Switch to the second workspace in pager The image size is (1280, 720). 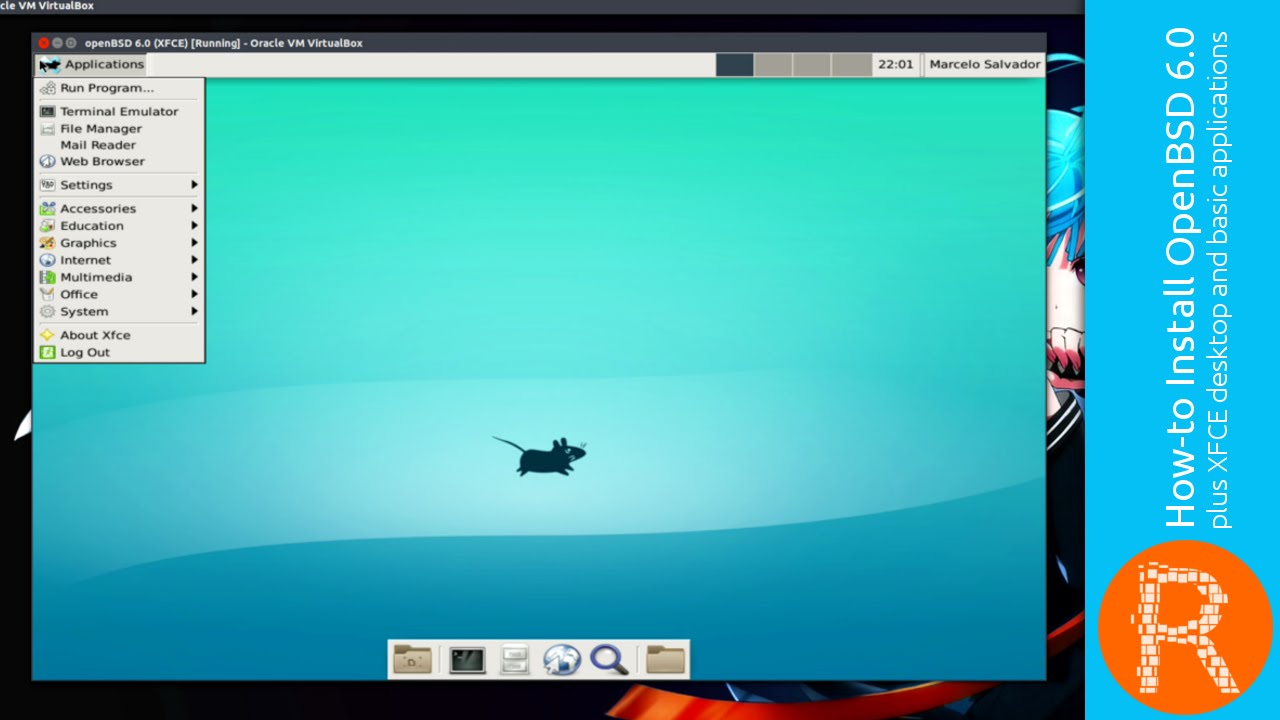(x=773, y=64)
